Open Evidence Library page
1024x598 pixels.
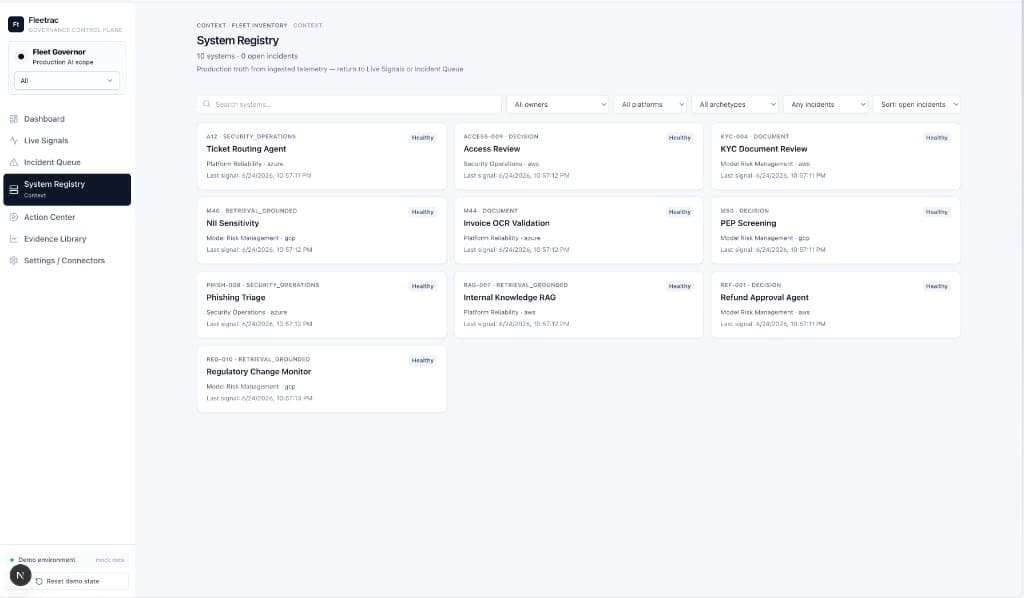click(67, 239)
